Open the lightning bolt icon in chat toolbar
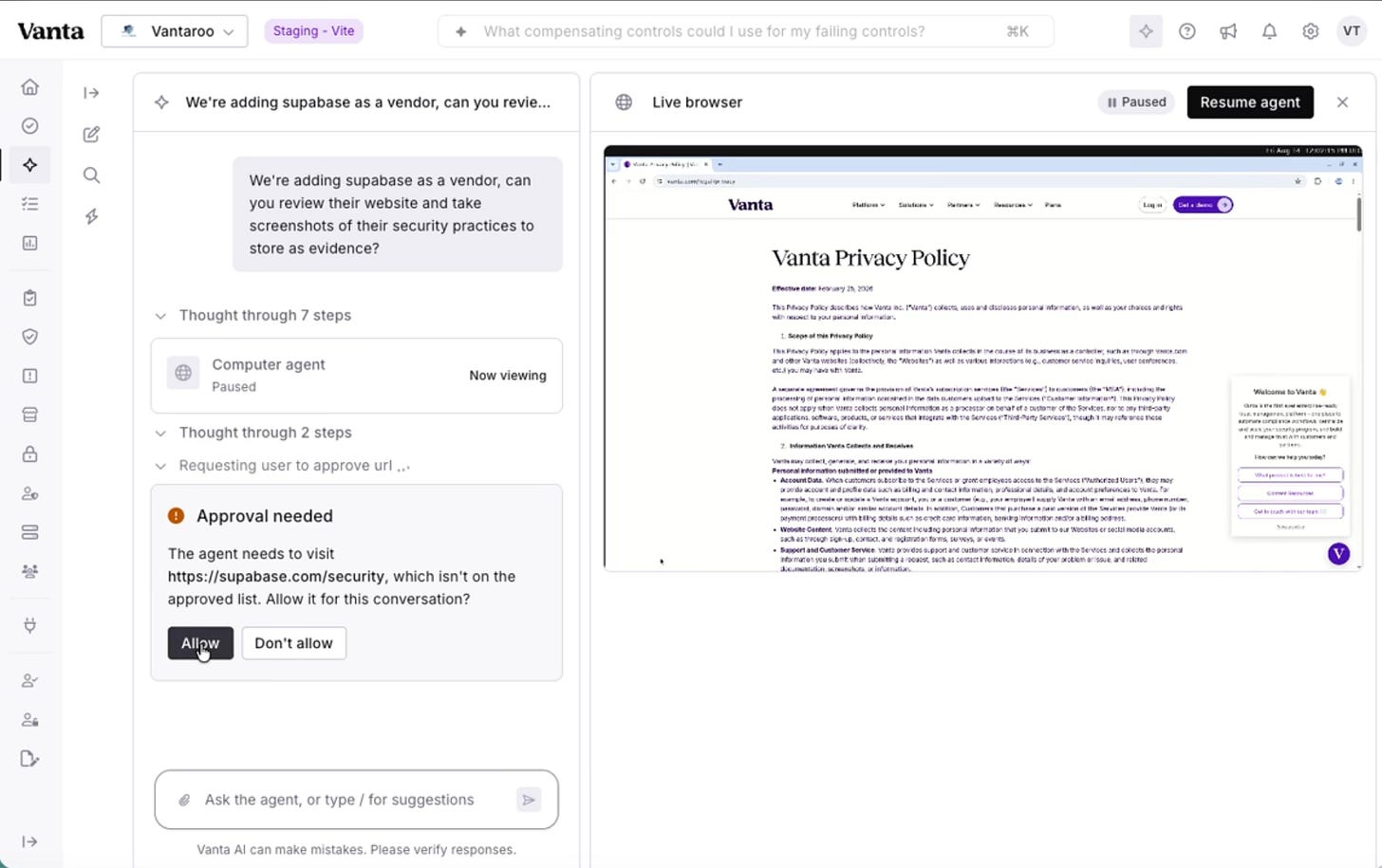Screen dimensions: 1382x868 91,216
